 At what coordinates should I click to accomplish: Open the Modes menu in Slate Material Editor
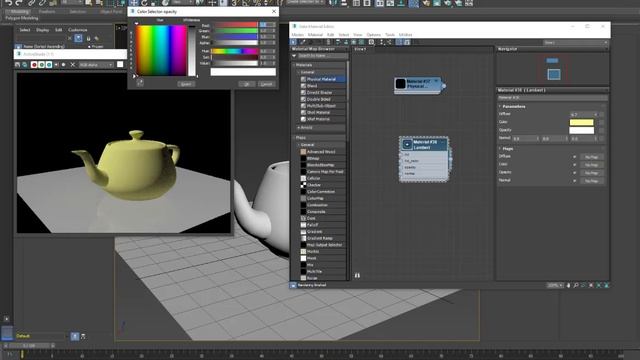pyautogui.click(x=298, y=35)
